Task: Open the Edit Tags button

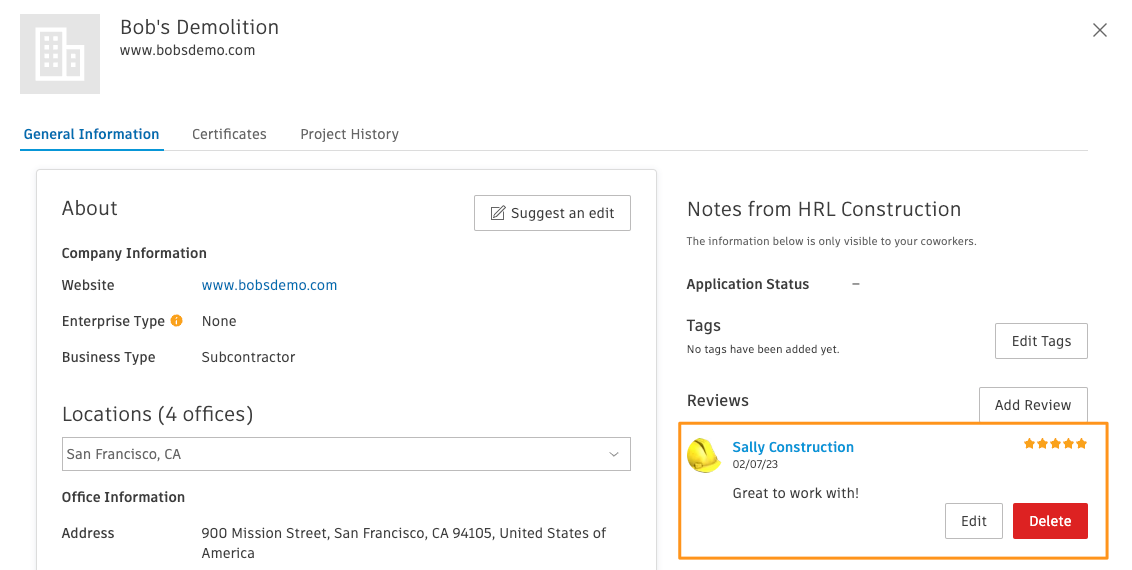Action: tap(1041, 341)
